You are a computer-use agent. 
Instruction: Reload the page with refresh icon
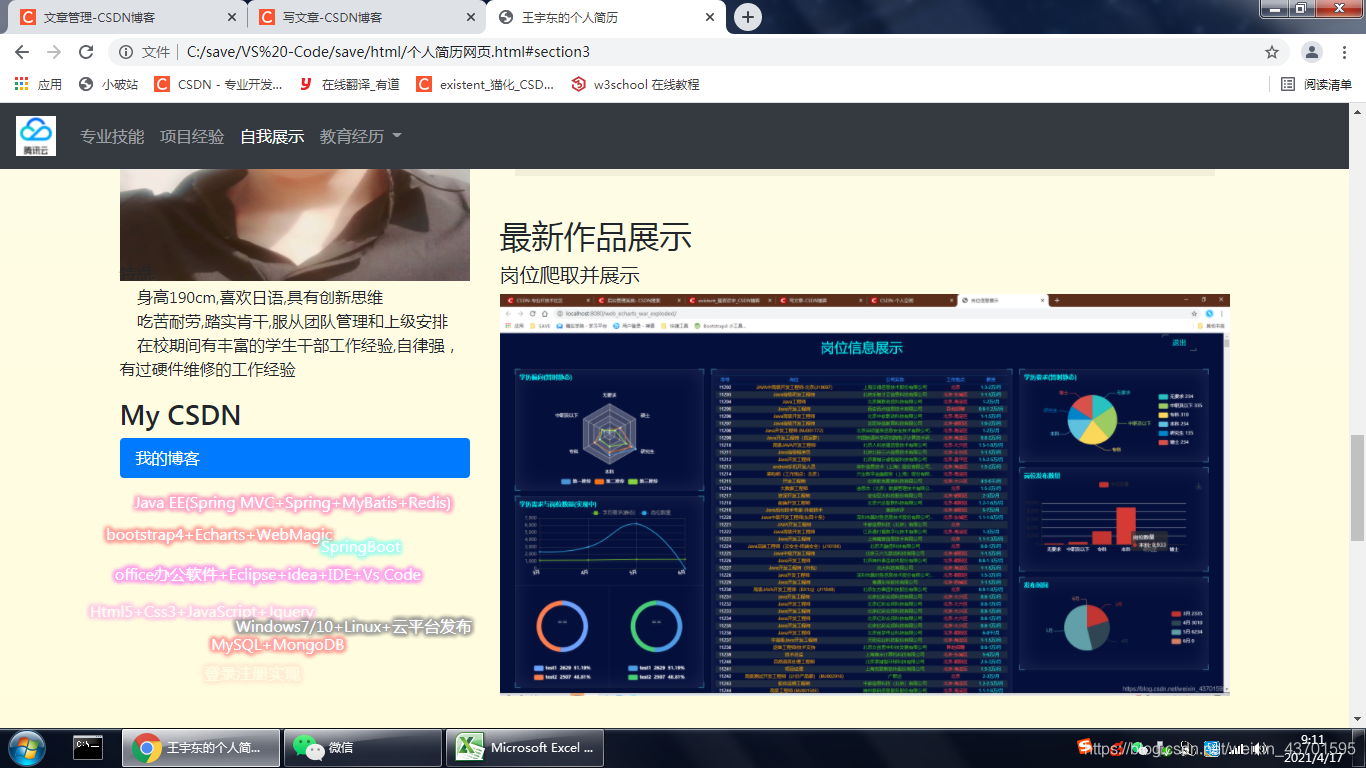(86, 52)
